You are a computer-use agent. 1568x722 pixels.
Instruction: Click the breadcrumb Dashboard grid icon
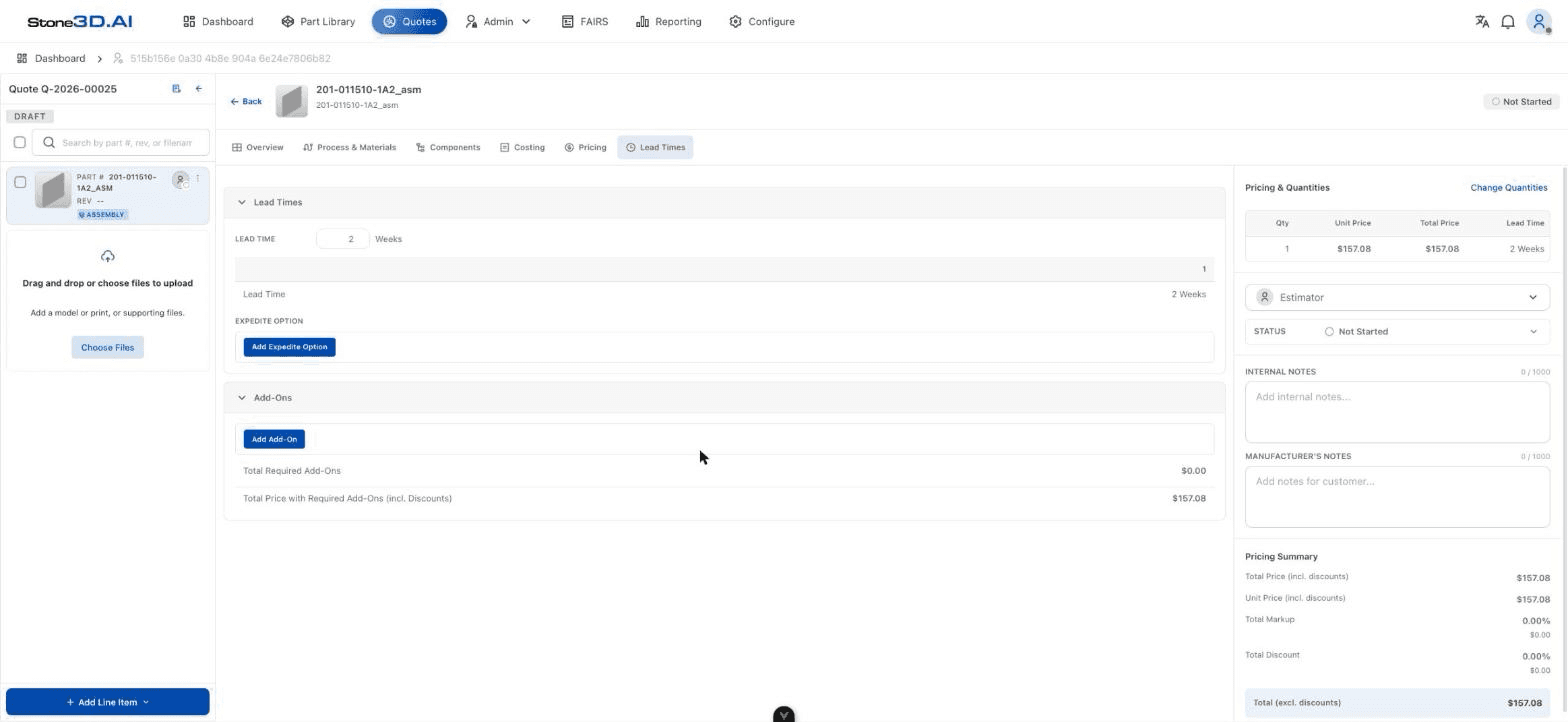[22, 58]
